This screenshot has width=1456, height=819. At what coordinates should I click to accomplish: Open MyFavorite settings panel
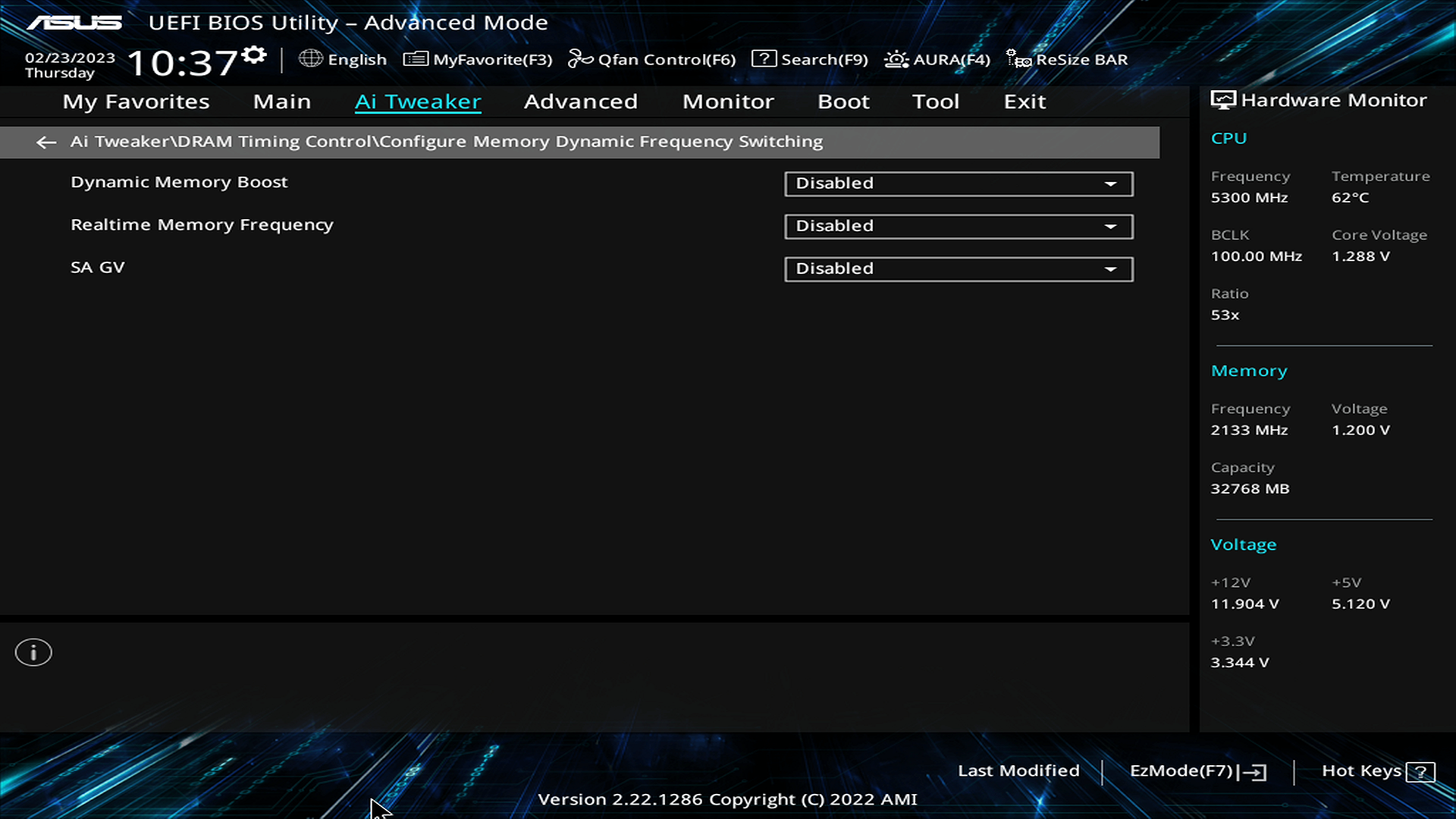pyautogui.click(x=479, y=59)
